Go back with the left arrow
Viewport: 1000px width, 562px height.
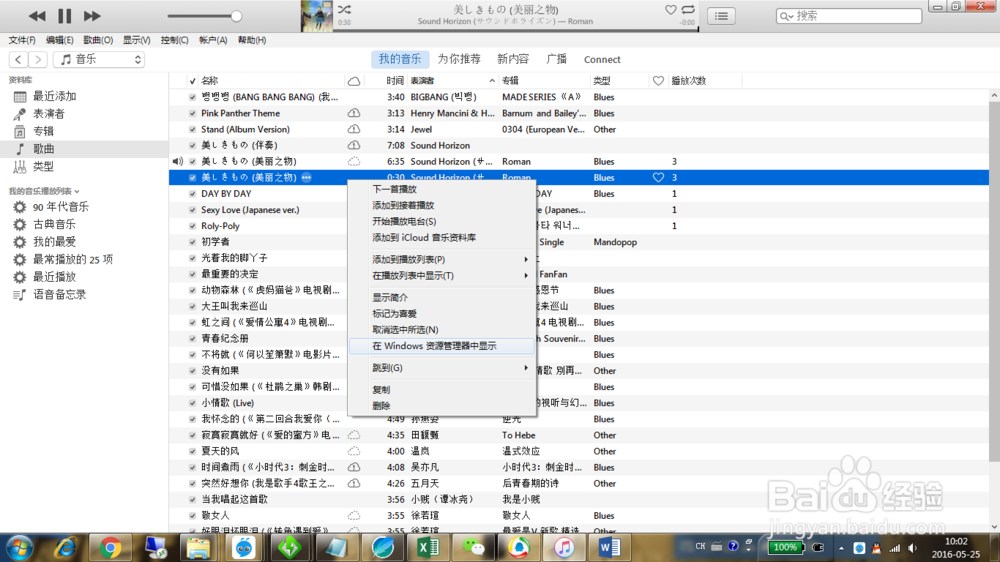pyautogui.click(x=18, y=59)
